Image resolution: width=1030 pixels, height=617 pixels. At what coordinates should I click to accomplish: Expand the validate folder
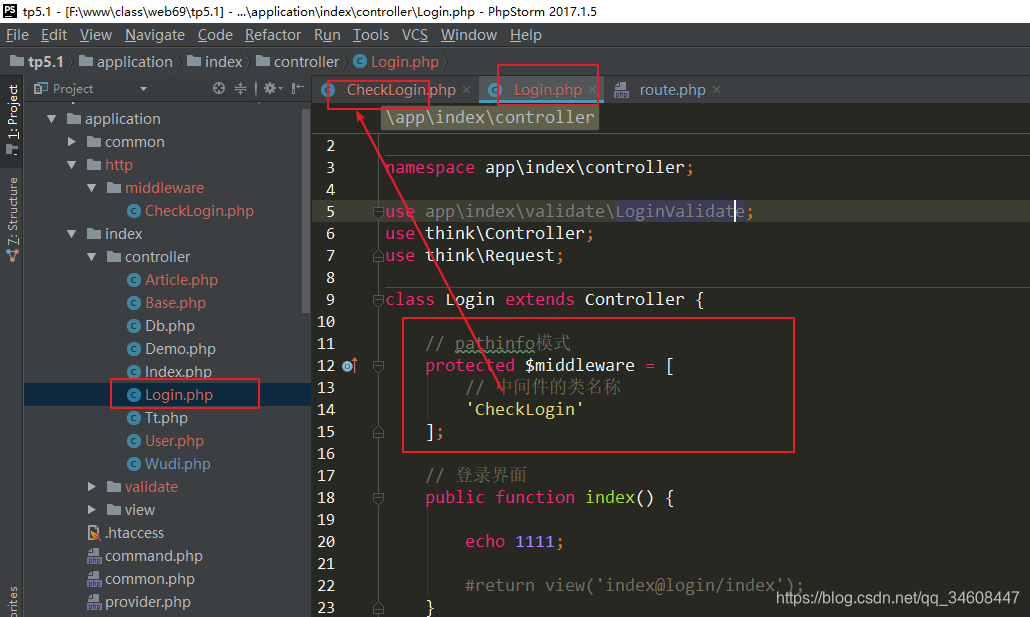click(92, 487)
